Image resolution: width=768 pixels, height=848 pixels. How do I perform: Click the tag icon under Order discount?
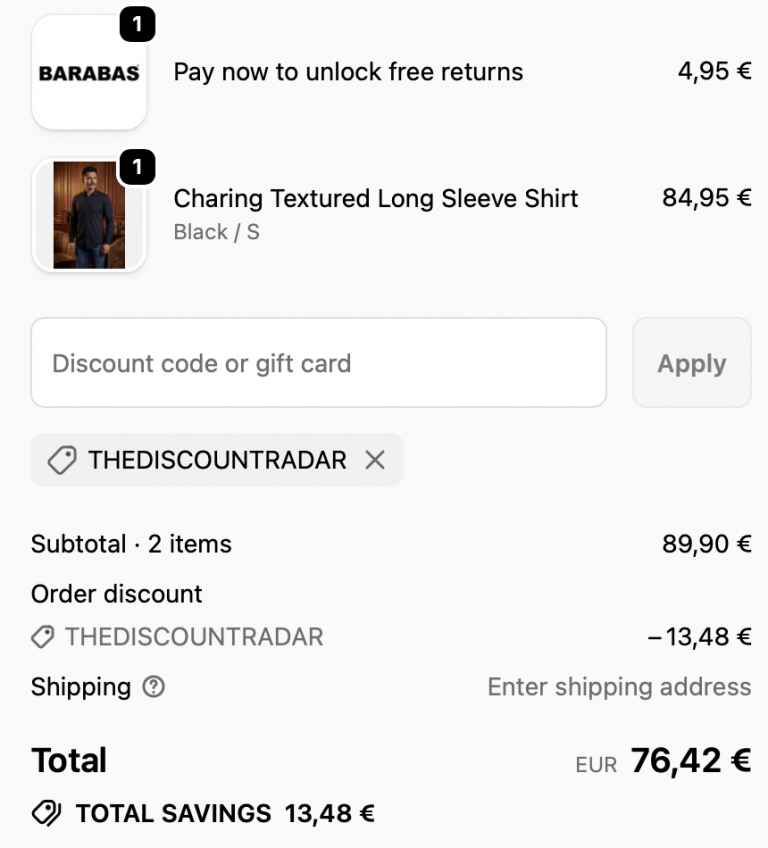coord(41,637)
